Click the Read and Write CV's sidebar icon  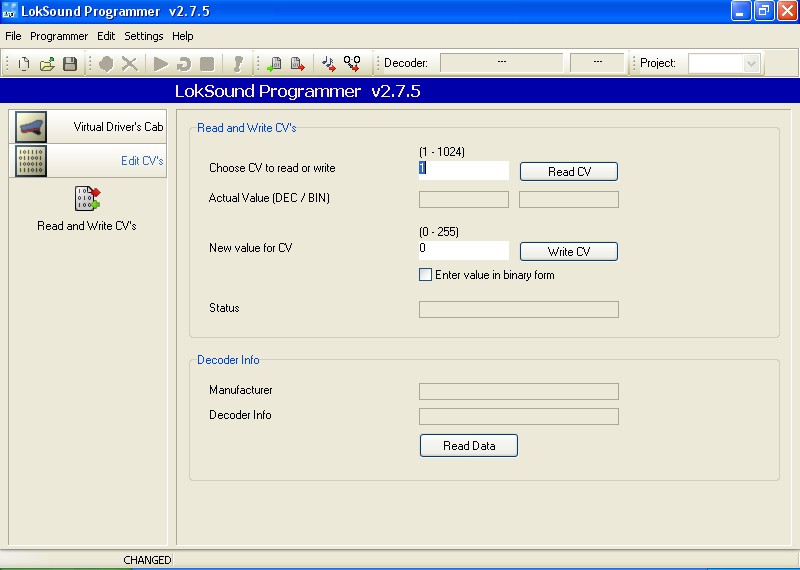(87, 199)
